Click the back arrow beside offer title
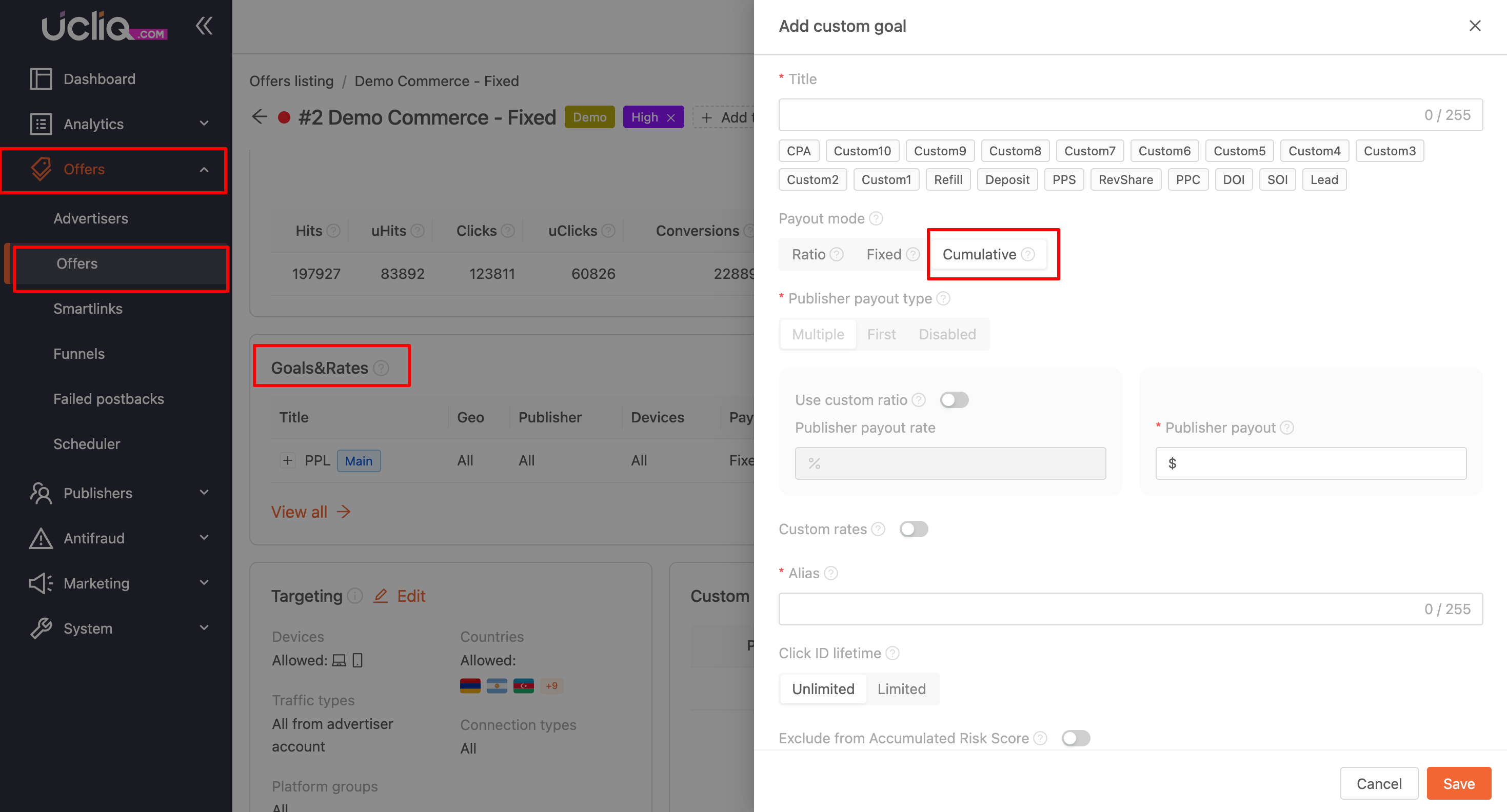This screenshot has height=812, width=1507. click(259, 117)
